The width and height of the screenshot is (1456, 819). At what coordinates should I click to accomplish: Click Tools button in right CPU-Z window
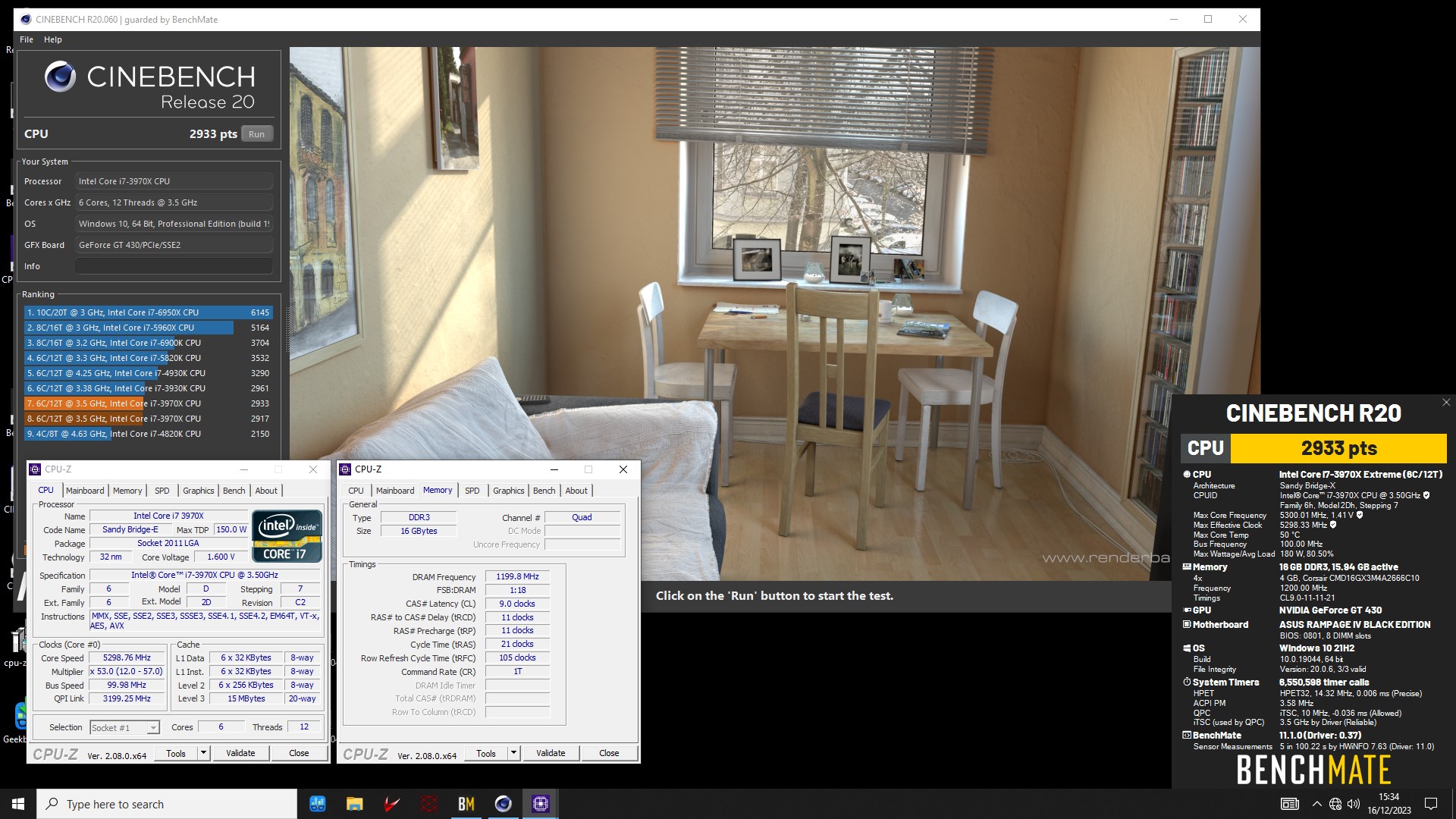486,753
